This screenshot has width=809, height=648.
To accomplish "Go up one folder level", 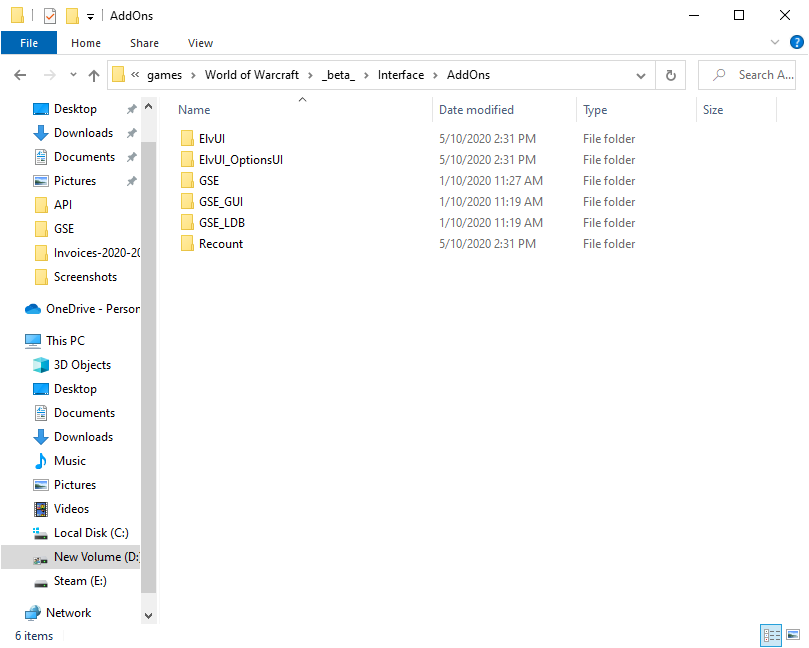I will pyautogui.click(x=93, y=75).
